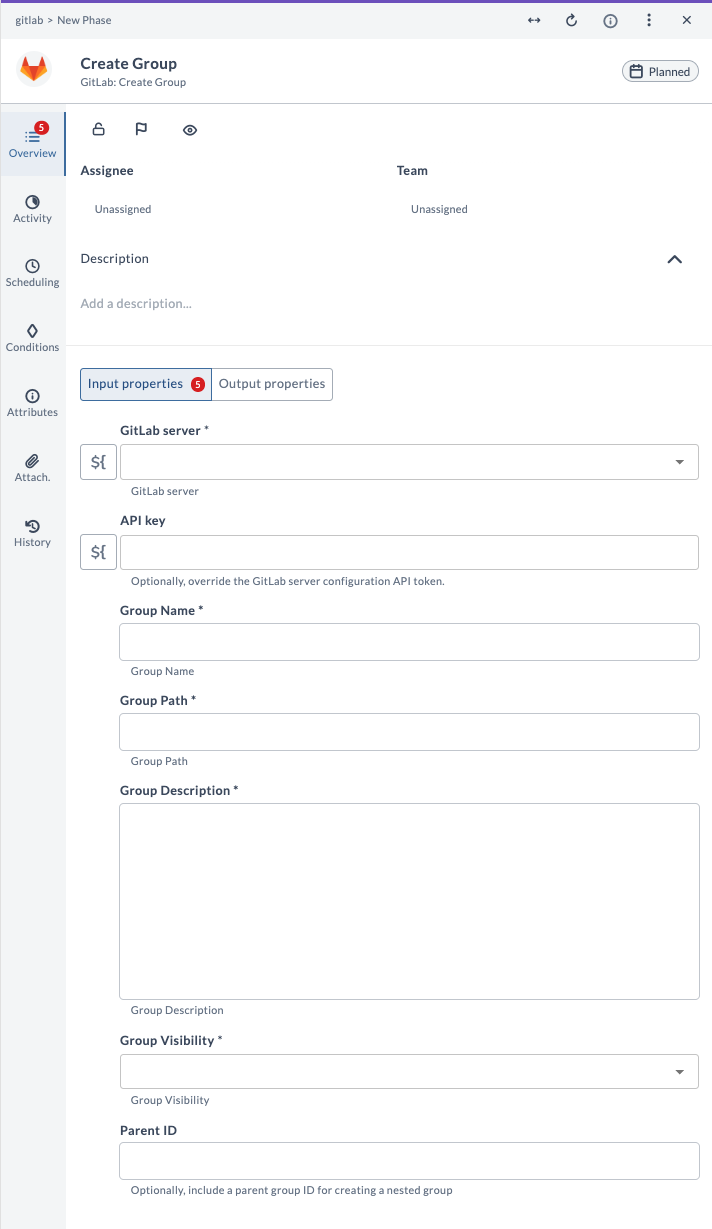Image resolution: width=712 pixels, height=1229 pixels.
Task: Toggle the lock icon
Action: (x=98, y=129)
